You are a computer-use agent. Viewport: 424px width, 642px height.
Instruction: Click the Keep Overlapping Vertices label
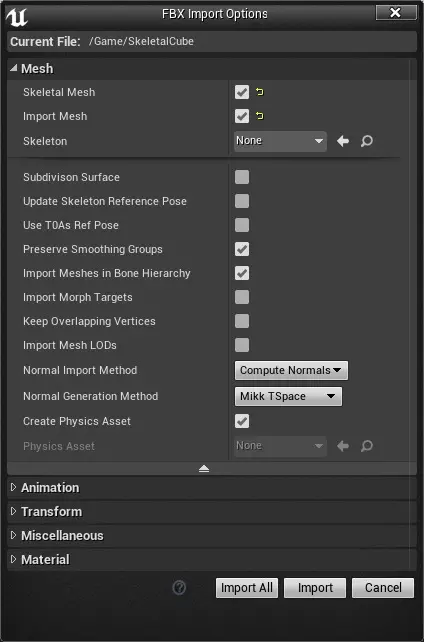tap(89, 321)
